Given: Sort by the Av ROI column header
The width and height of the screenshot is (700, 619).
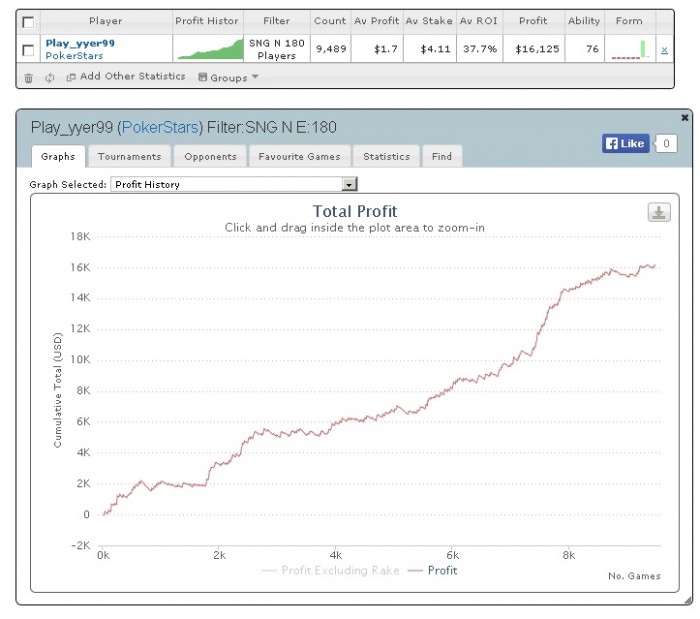Looking at the screenshot, I should click(x=479, y=21).
